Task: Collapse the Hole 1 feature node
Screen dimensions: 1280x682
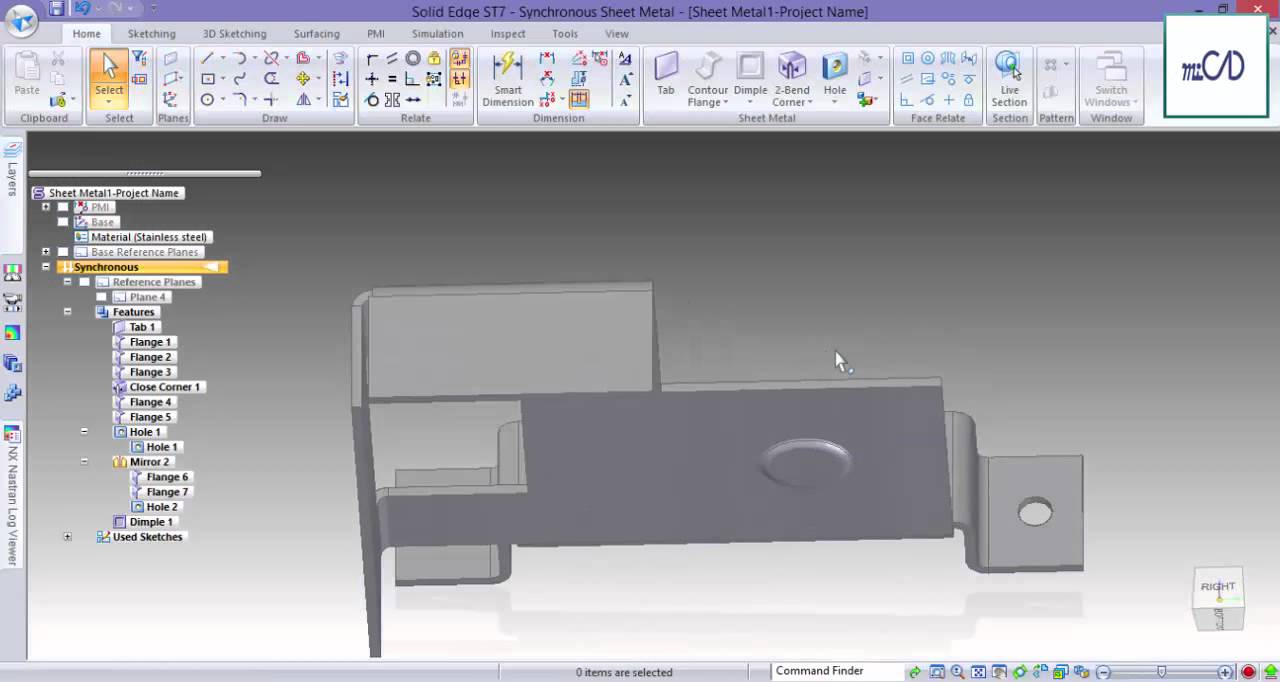Action: coord(84,432)
